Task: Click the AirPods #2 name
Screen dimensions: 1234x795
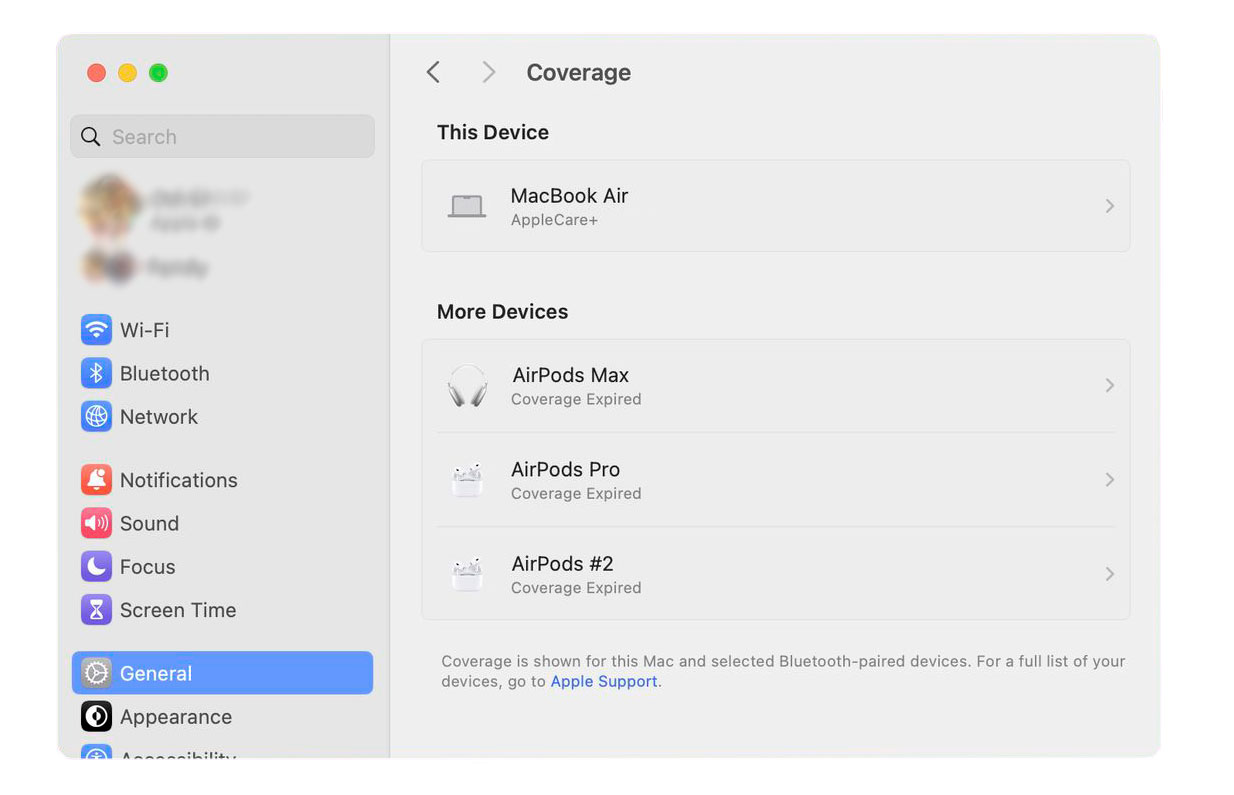Action: click(x=562, y=564)
